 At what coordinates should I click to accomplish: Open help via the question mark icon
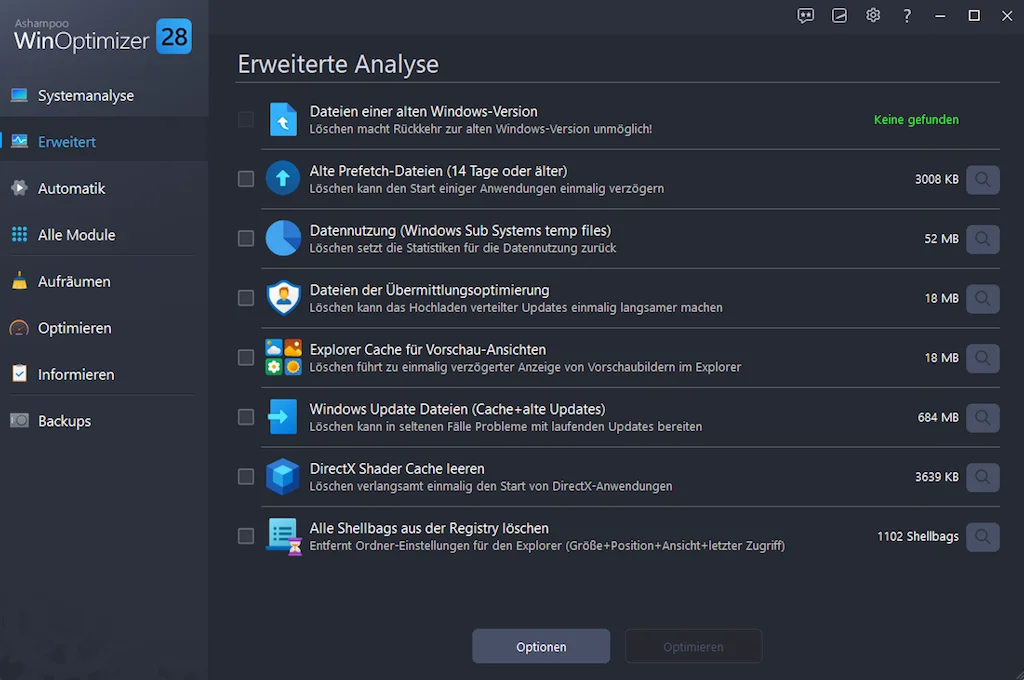pos(907,15)
